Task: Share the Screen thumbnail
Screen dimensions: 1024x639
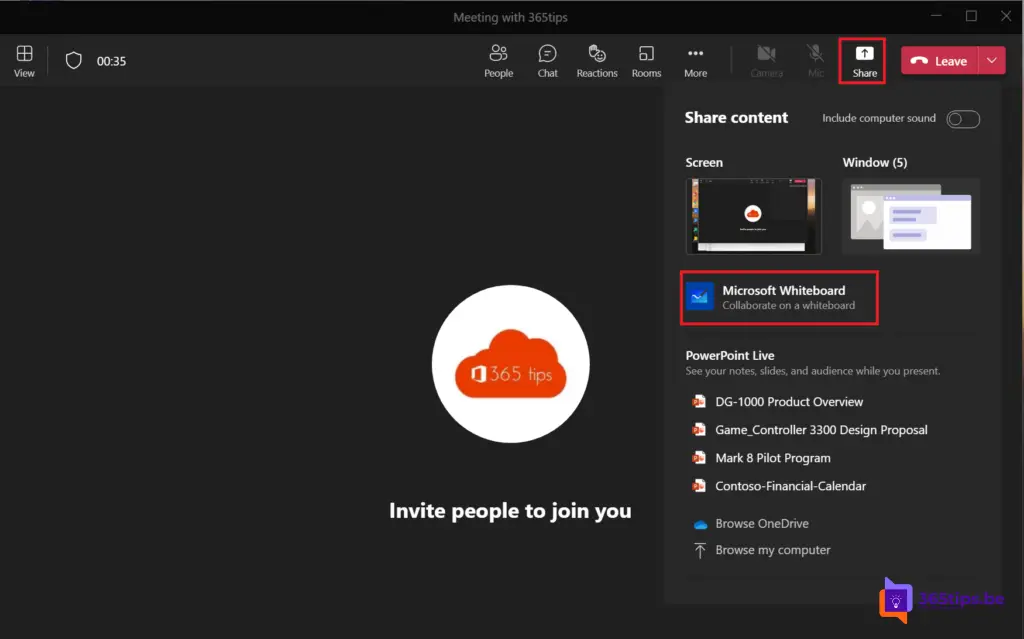Action: 753,216
